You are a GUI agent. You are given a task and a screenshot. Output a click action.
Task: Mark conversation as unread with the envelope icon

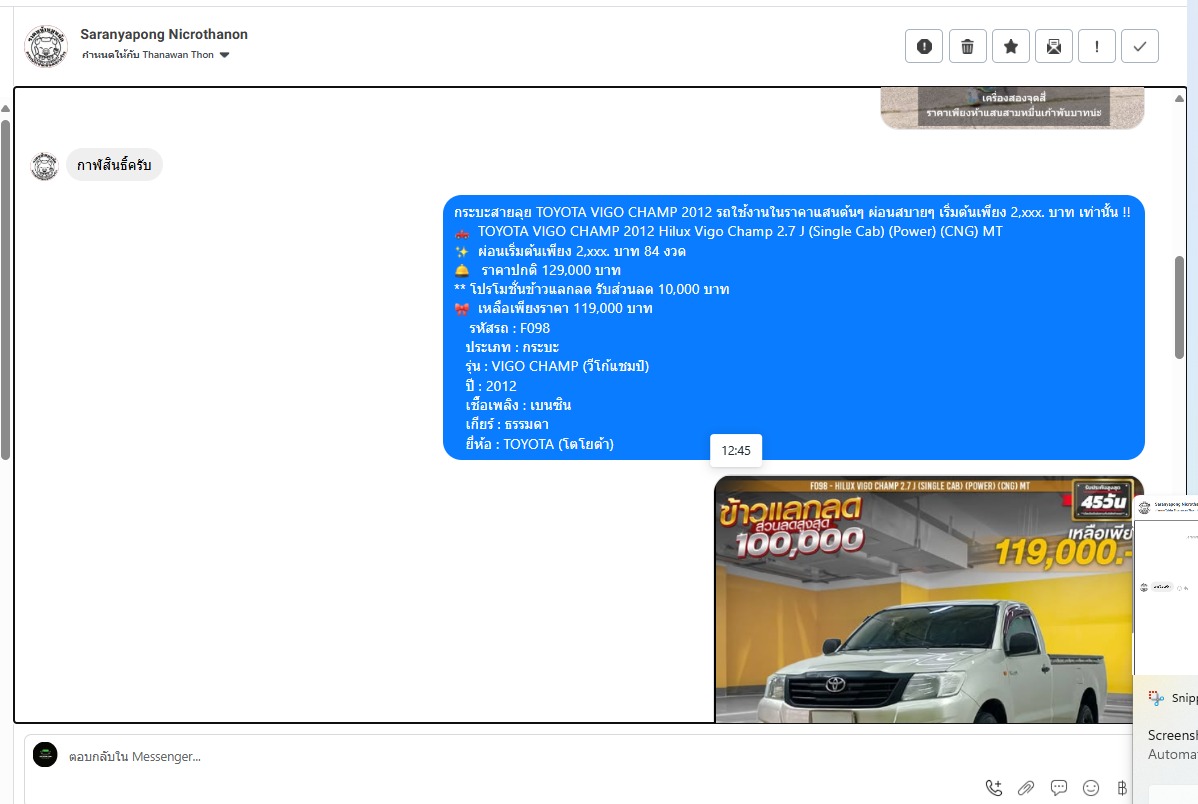tap(1054, 47)
